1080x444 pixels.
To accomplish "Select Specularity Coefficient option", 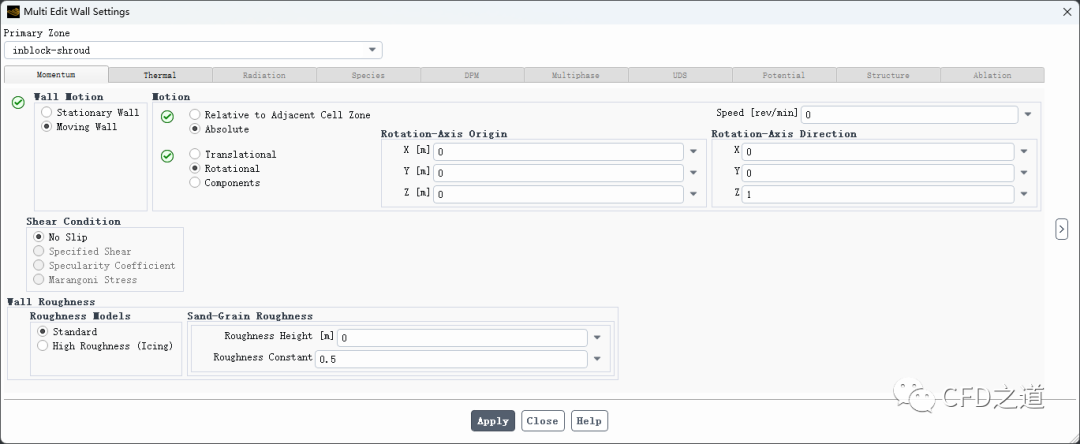I will click(105, 266).
